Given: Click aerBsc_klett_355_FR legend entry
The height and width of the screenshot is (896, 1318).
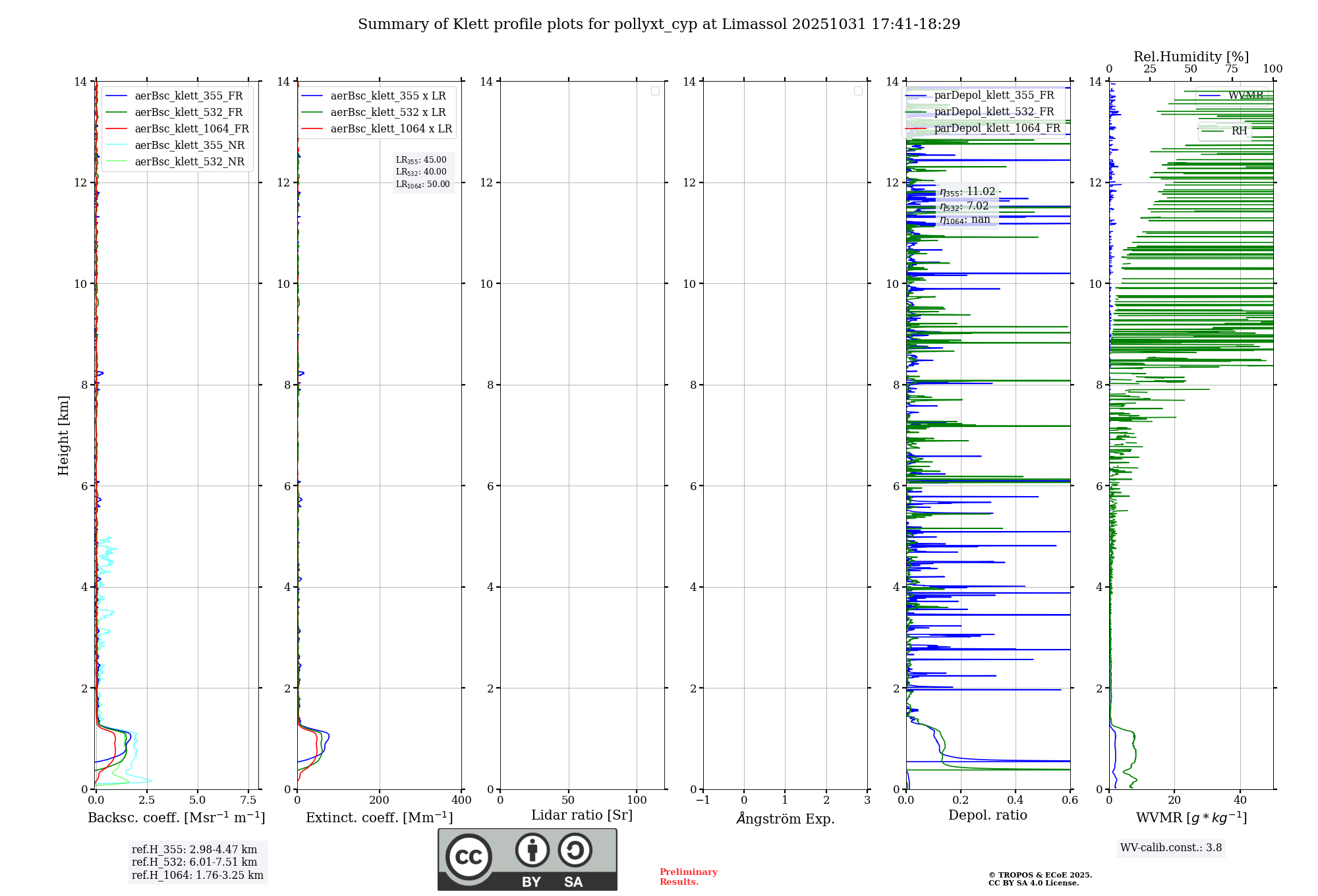Looking at the screenshot, I should click(188, 96).
